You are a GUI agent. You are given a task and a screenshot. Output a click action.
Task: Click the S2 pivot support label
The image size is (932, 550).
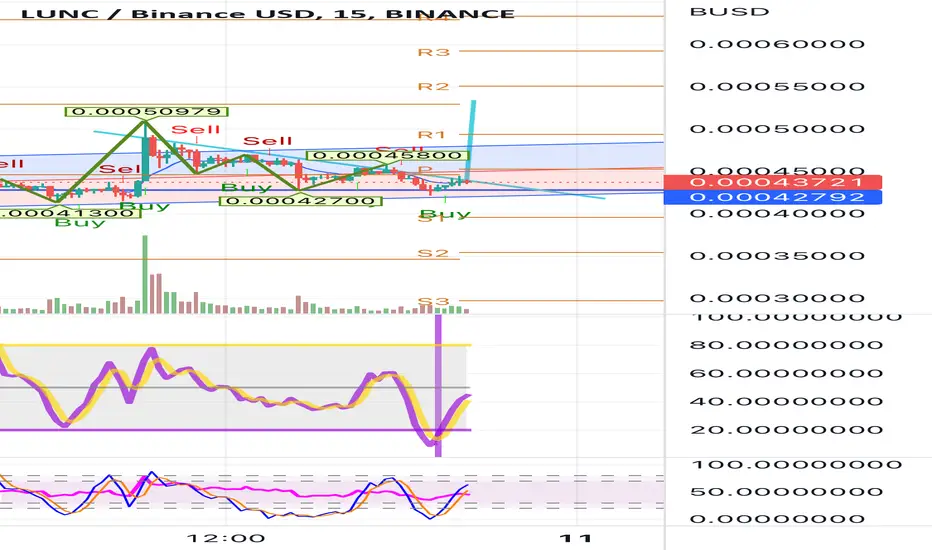click(433, 253)
